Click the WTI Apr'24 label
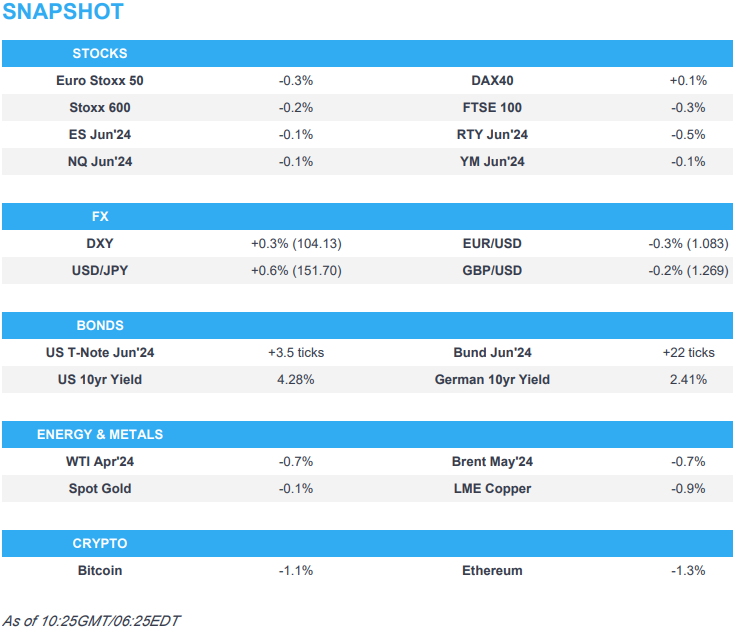The width and height of the screenshot is (733, 630). pyautogui.click(x=100, y=462)
